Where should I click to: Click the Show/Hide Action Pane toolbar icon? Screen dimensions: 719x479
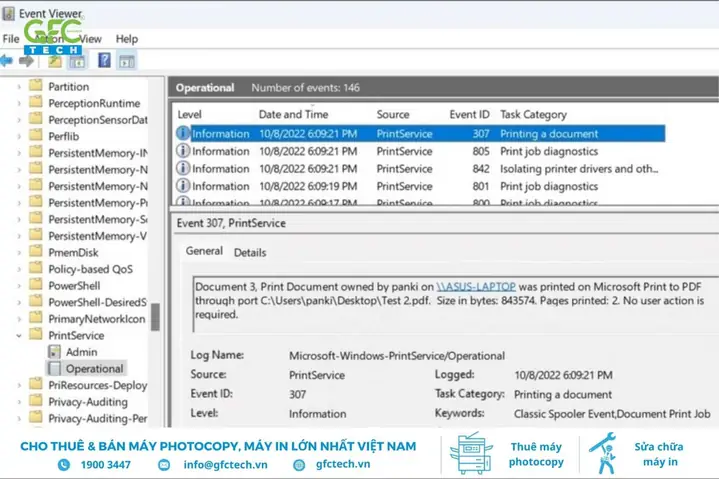click(127, 61)
